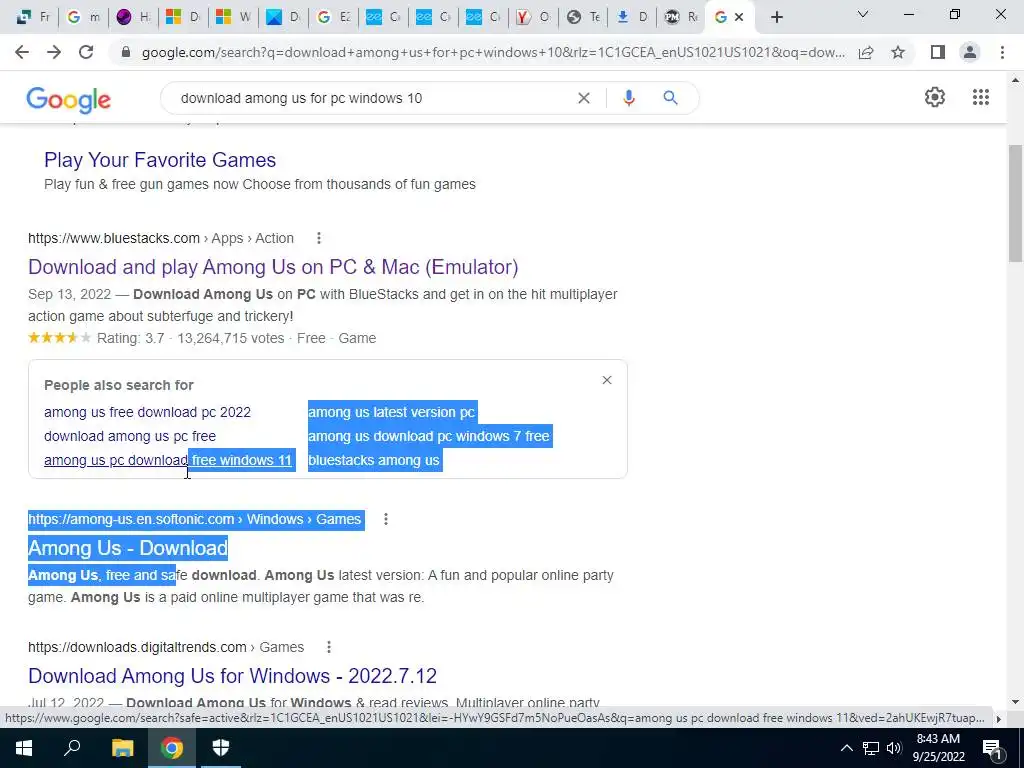Switch to the PM-icon 'R' tab
Image resolution: width=1024 pixels, height=768 pixels.
tap(683, 18)
